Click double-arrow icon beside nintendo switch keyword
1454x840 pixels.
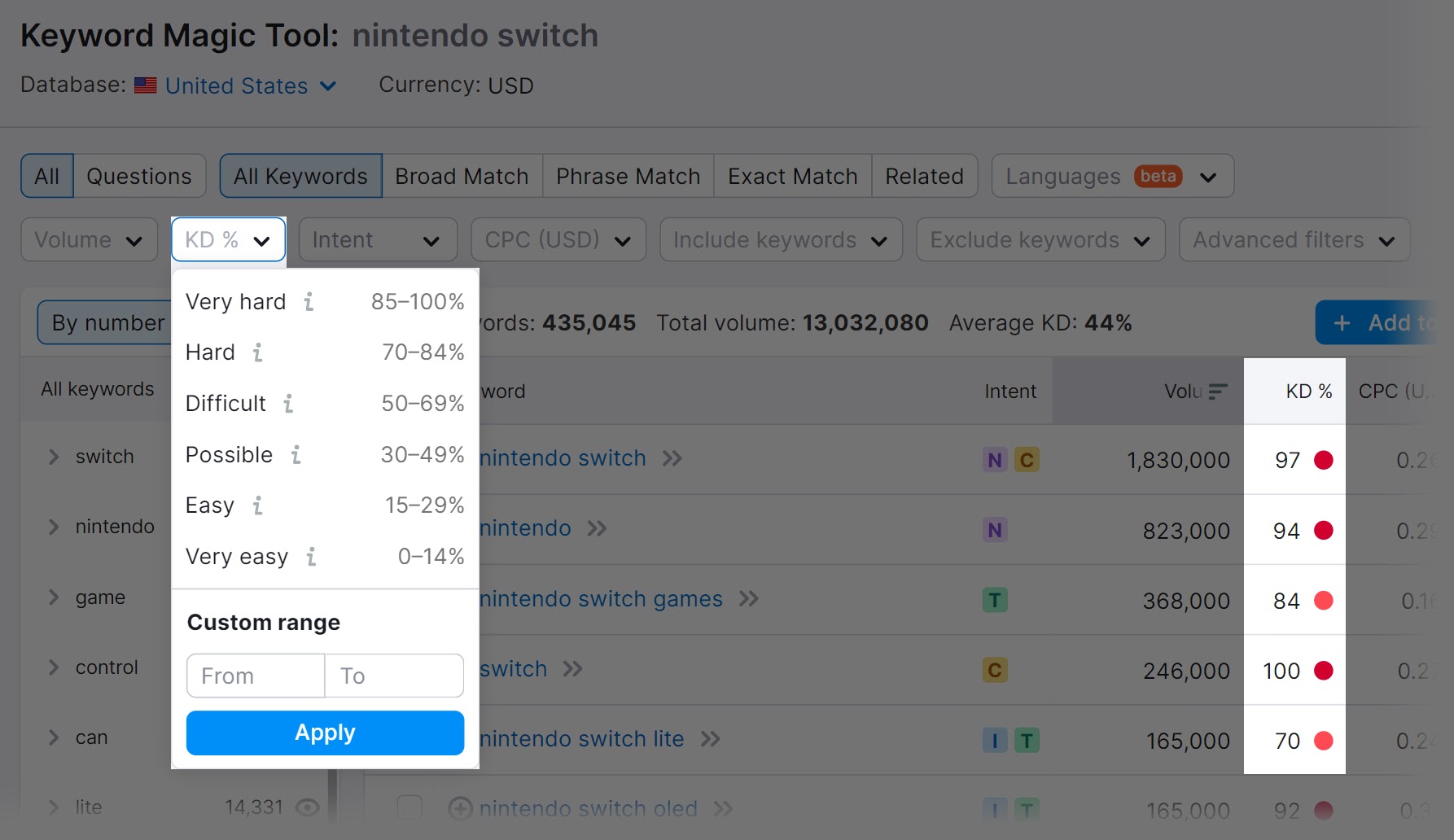click(672, 458)
